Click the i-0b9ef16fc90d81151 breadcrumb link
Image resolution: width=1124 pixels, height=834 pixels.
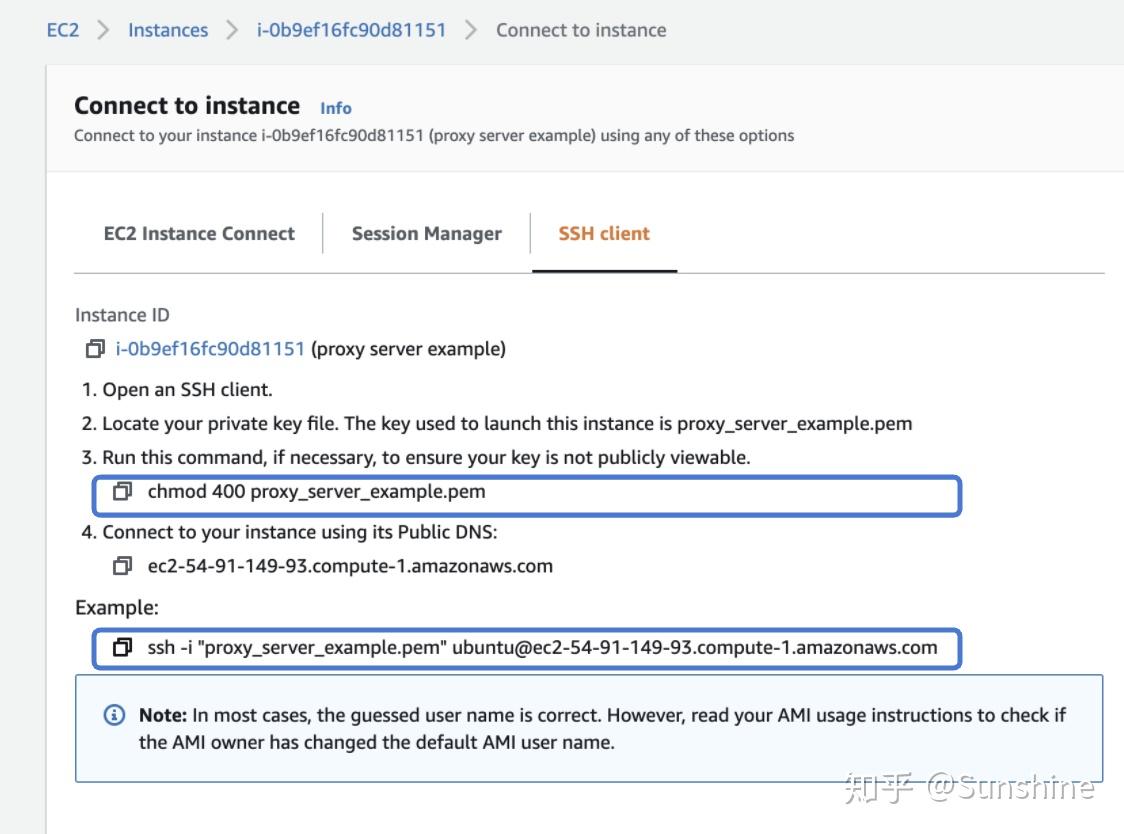352,30
